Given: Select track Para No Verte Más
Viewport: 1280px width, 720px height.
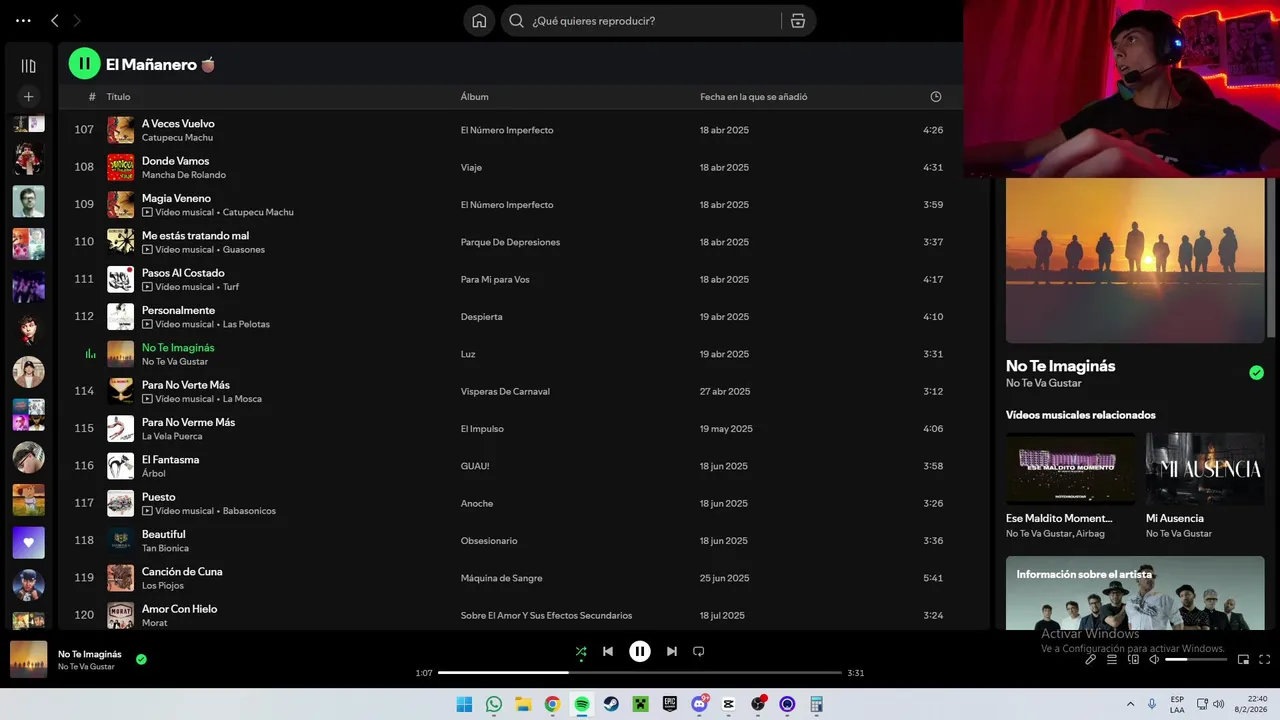Looking at the screenshot, I should pos(186,384).
